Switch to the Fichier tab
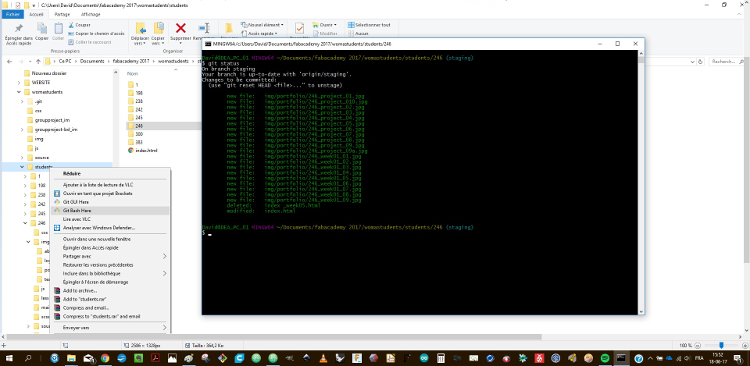The image size is (750, 366). point(12,14)
